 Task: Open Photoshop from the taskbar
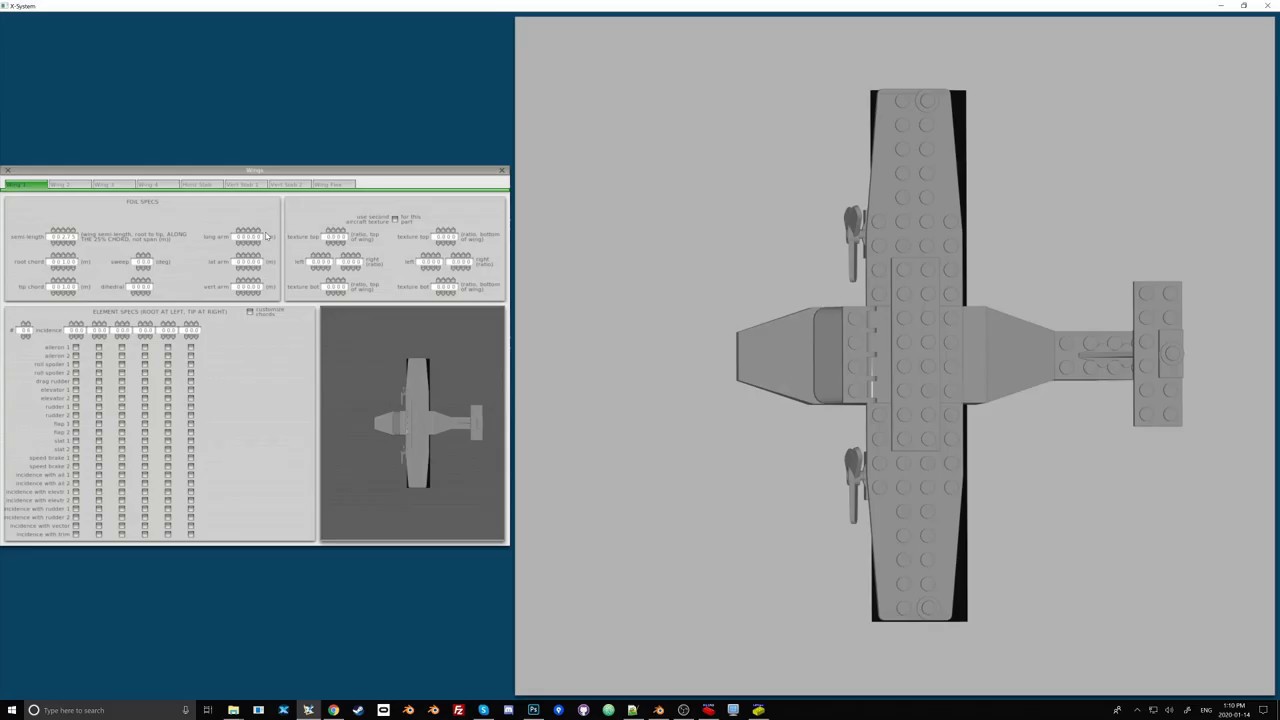(x=533, y=710)
